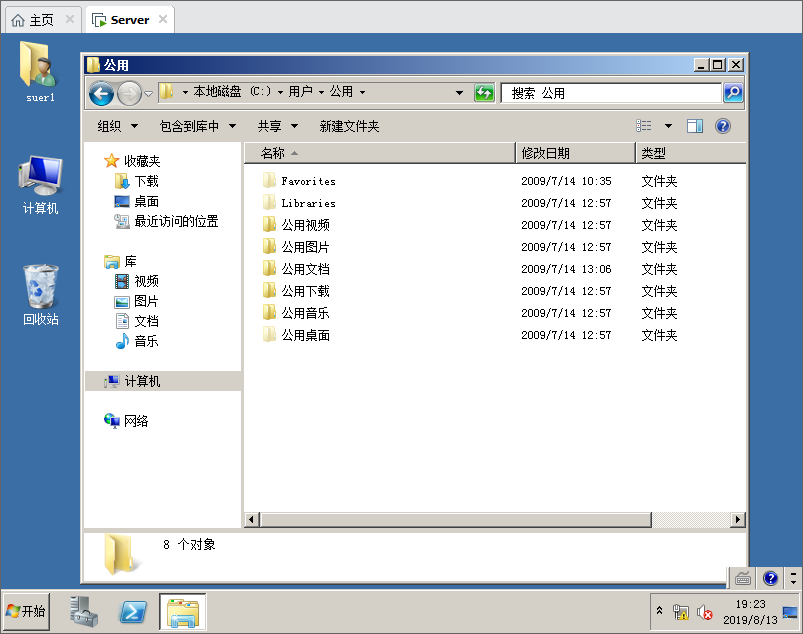Launch PowerShell from the taskbar
Viewport: 803px width, 634px height.
[x=134, y=611]
